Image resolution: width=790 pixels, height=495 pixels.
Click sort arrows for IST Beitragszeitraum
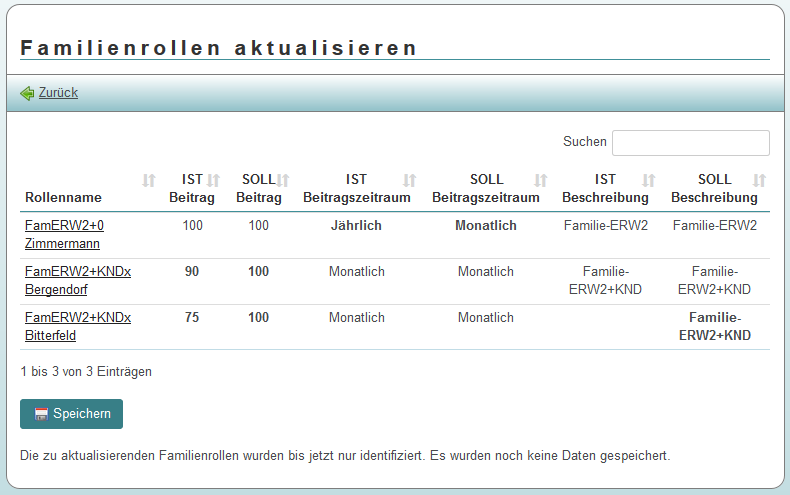409,180
